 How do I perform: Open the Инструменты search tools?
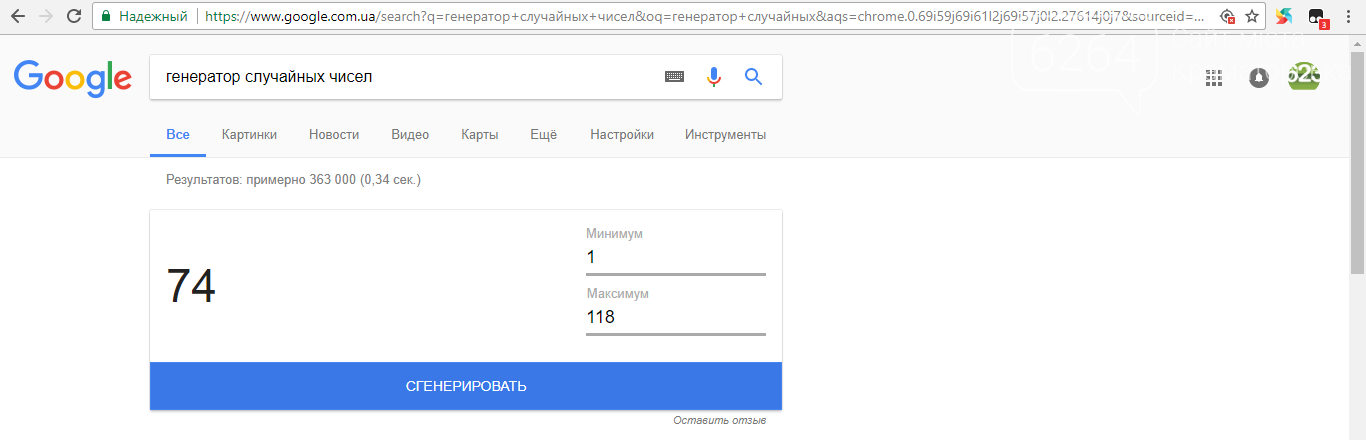click(726, 135)
